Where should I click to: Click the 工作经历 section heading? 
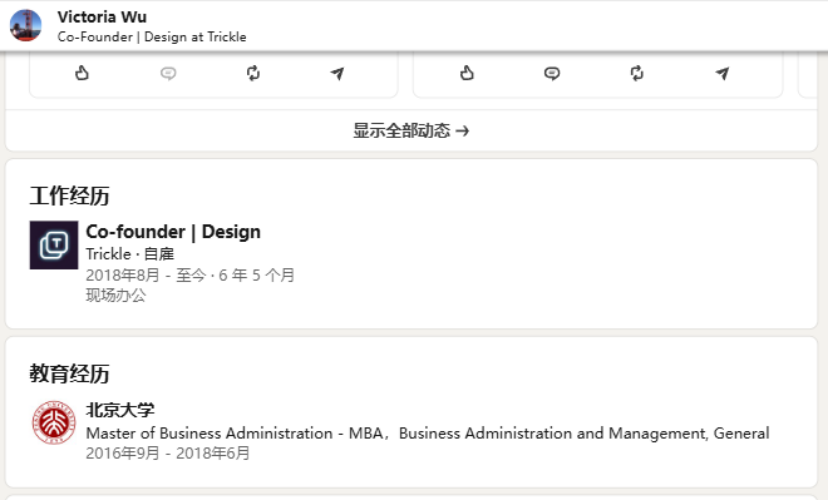(69, 196)
